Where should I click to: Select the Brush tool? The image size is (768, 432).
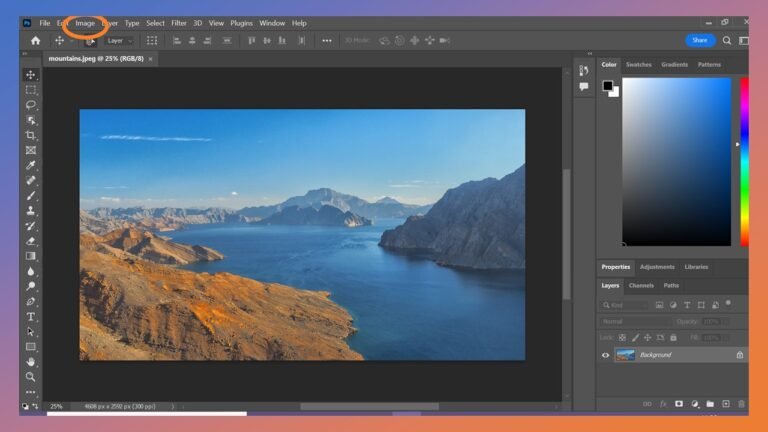coord(30,195)
